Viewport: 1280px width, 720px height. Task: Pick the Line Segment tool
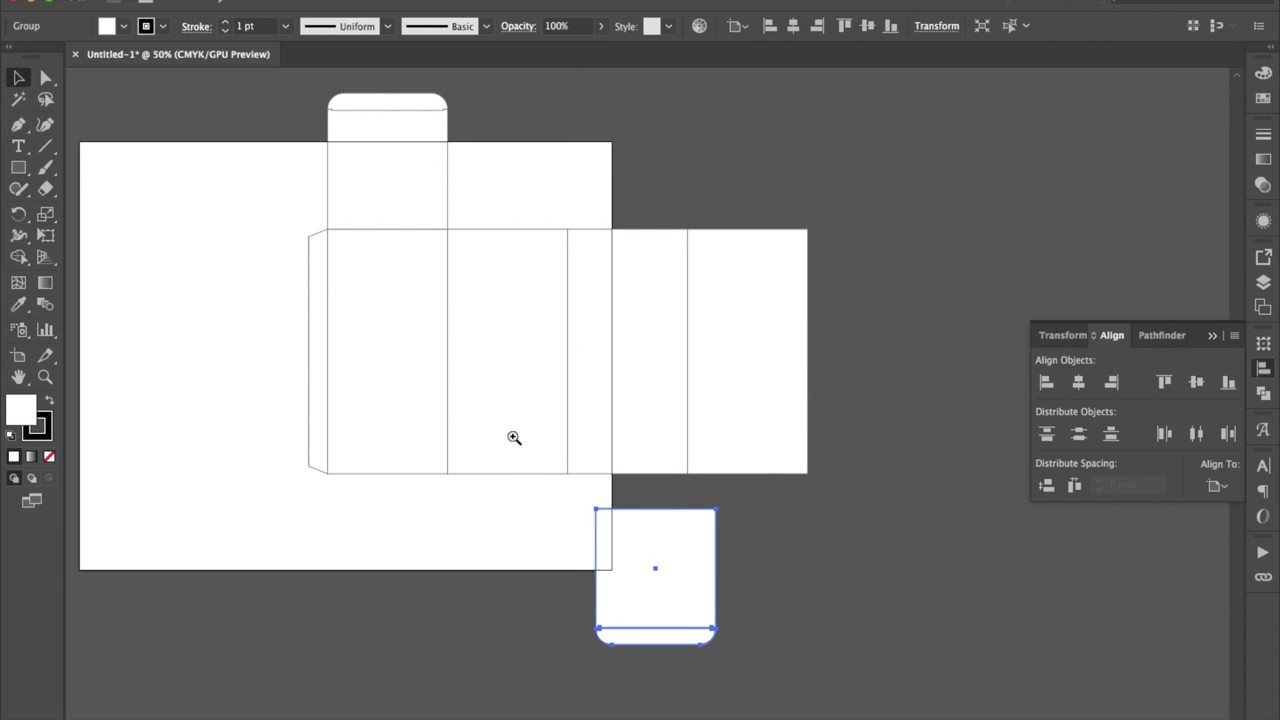45,146
